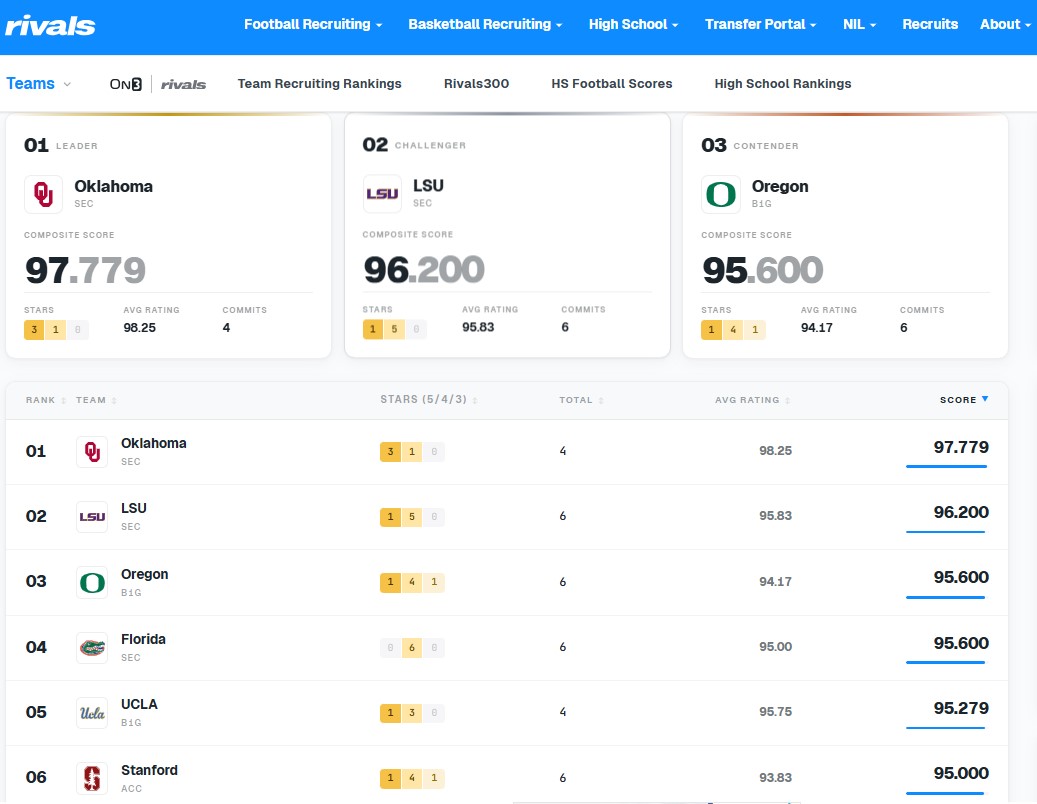Screen dimensions: 1037x804
Task: Sort by the Stars (5/4/3) column
Action: [429, 399]
